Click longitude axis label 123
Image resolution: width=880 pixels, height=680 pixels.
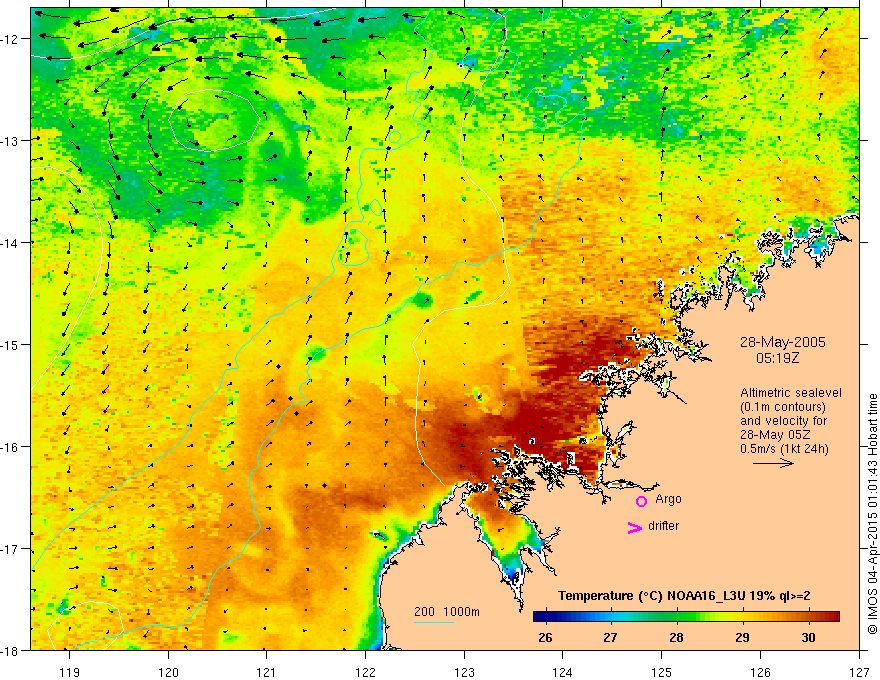464,672
